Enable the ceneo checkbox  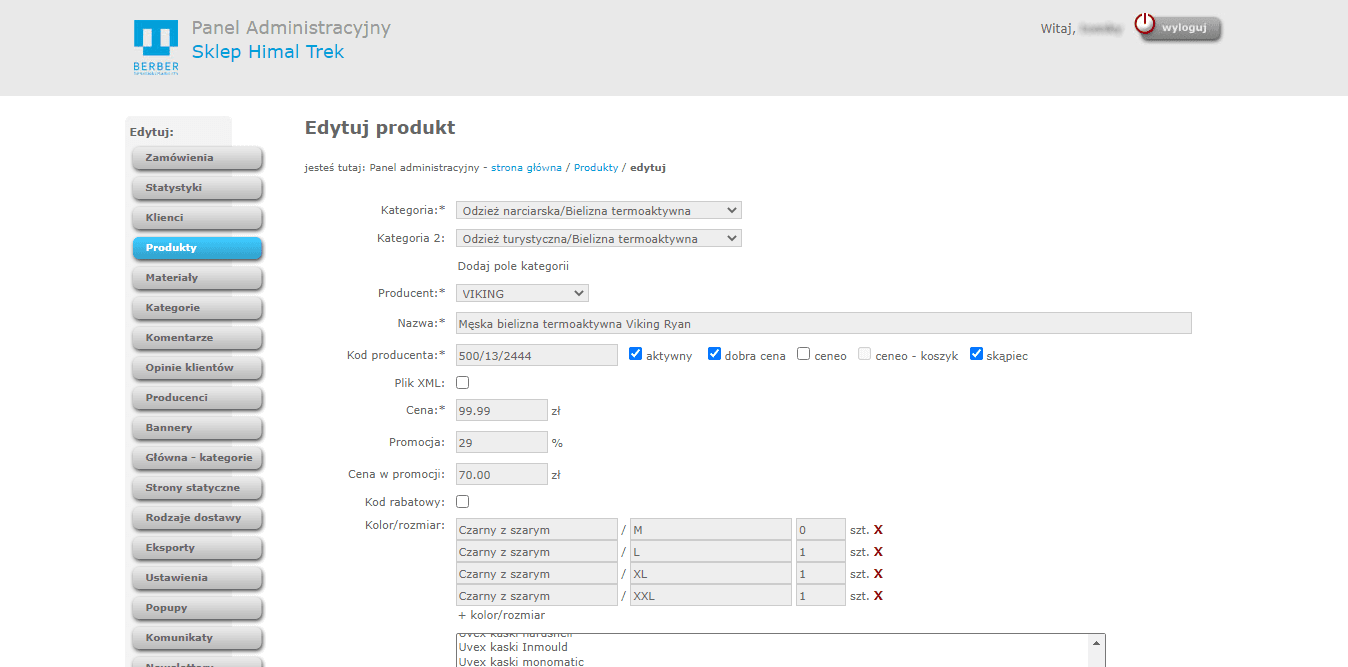(804, 354)
